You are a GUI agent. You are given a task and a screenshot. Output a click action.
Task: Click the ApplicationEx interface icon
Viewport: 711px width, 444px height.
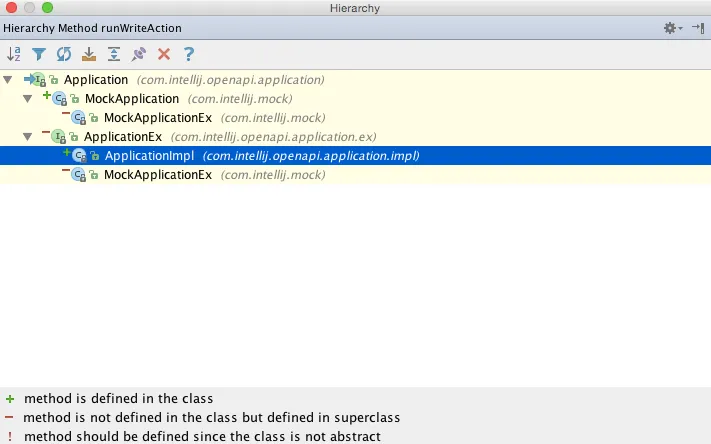pyautogui.click(x=59, y=137)
